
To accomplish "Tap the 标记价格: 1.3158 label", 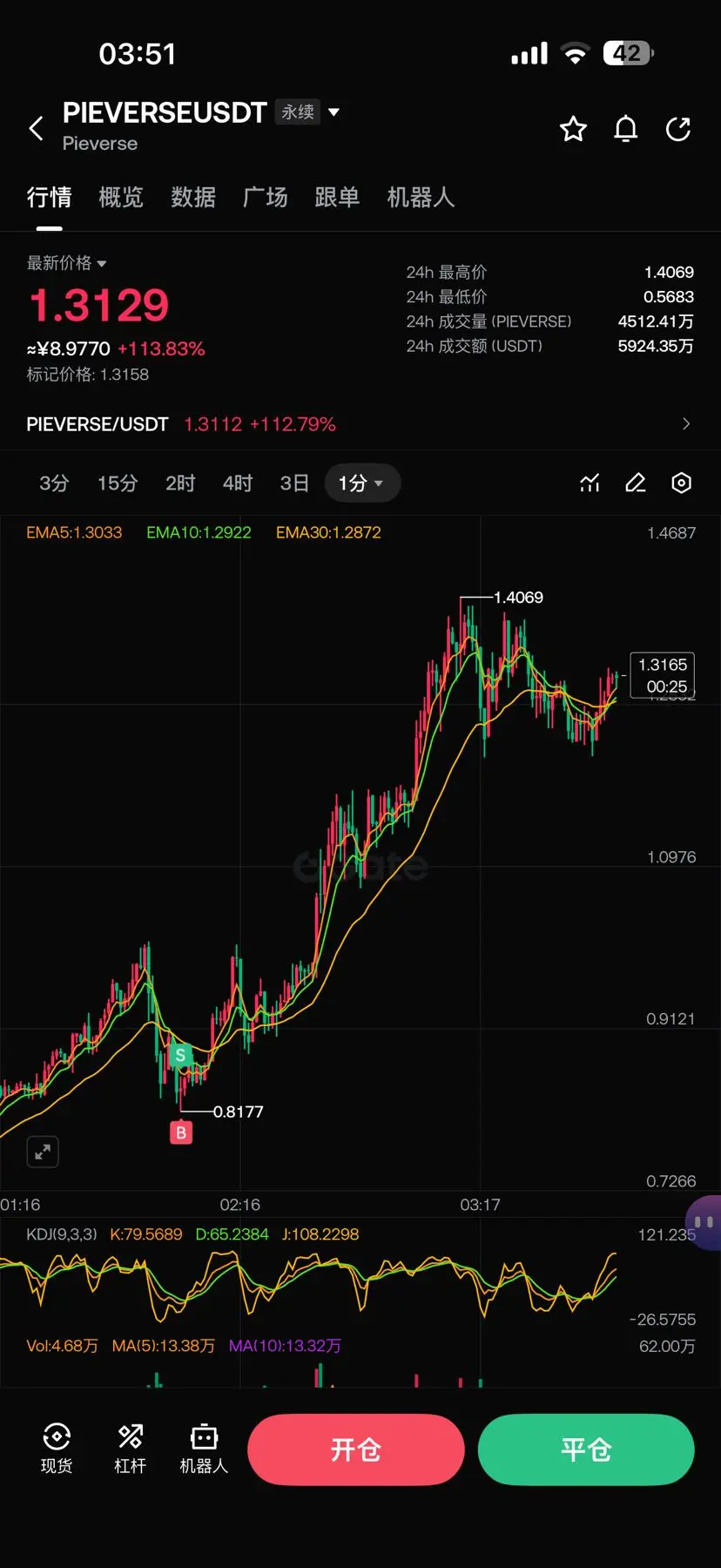I will [x=88, y=375].
